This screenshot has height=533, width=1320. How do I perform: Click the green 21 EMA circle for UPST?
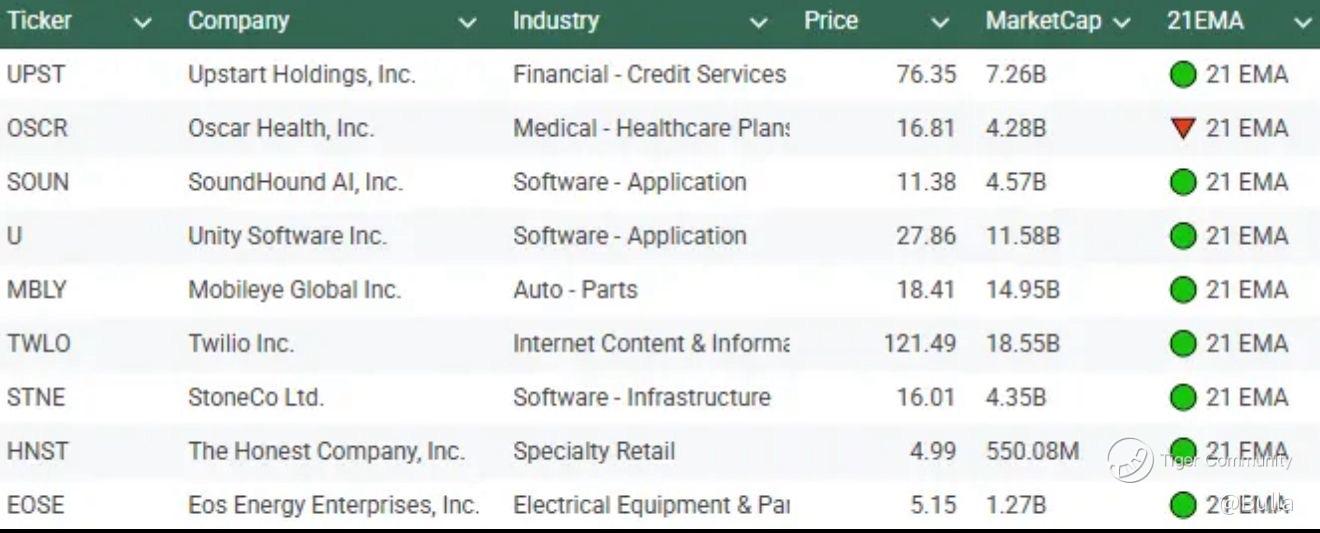(x=1183, y=75)
